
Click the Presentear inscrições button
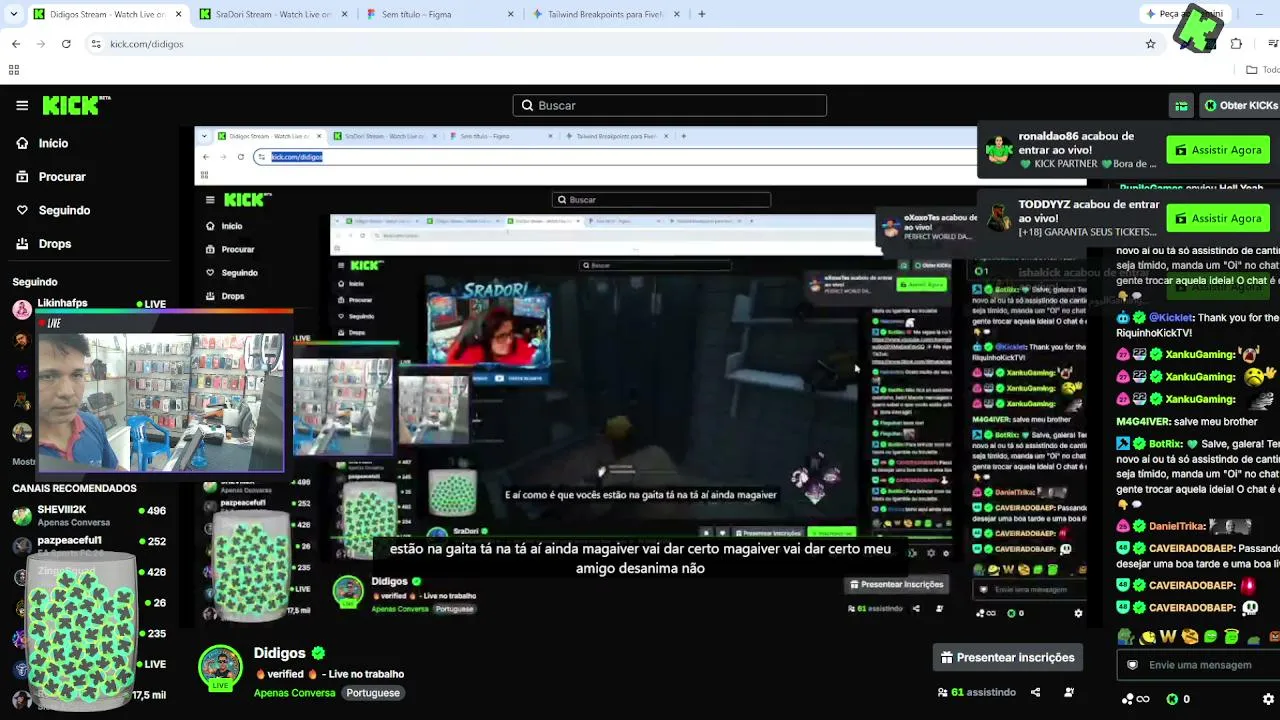[x=1008, y=658]
